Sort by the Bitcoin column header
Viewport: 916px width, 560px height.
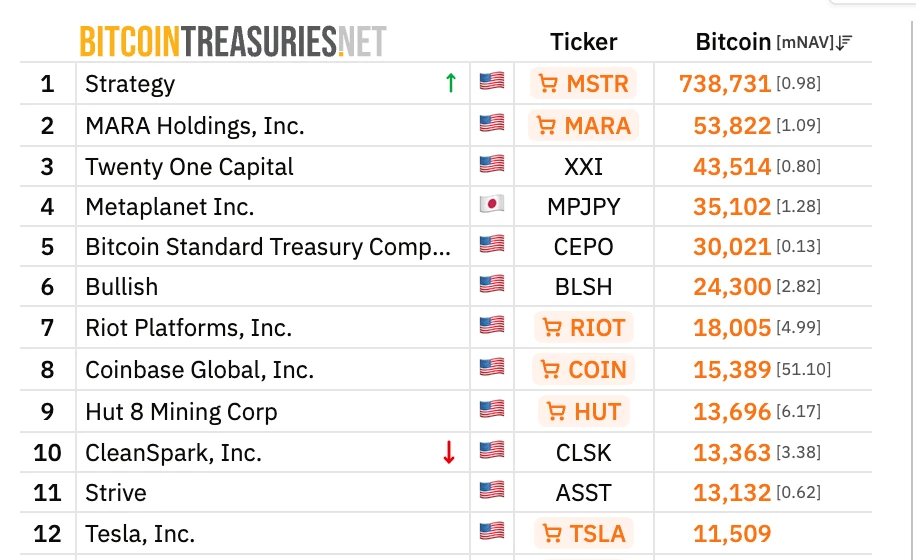[733, 42]
